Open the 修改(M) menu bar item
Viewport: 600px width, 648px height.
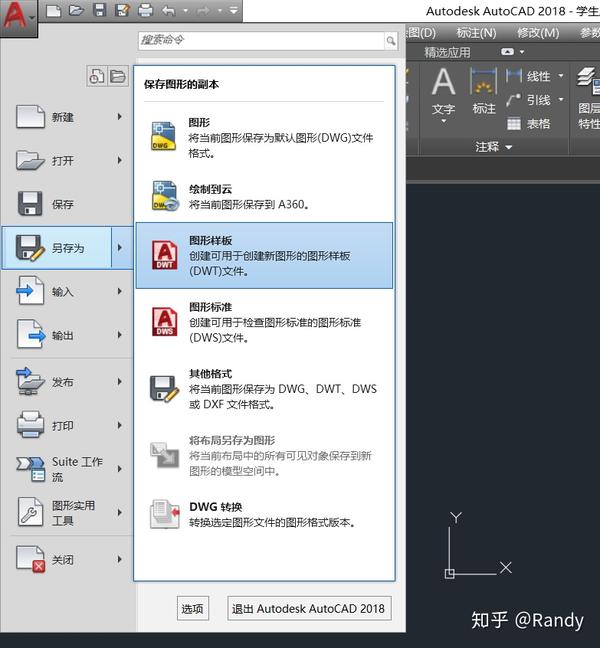538,33
